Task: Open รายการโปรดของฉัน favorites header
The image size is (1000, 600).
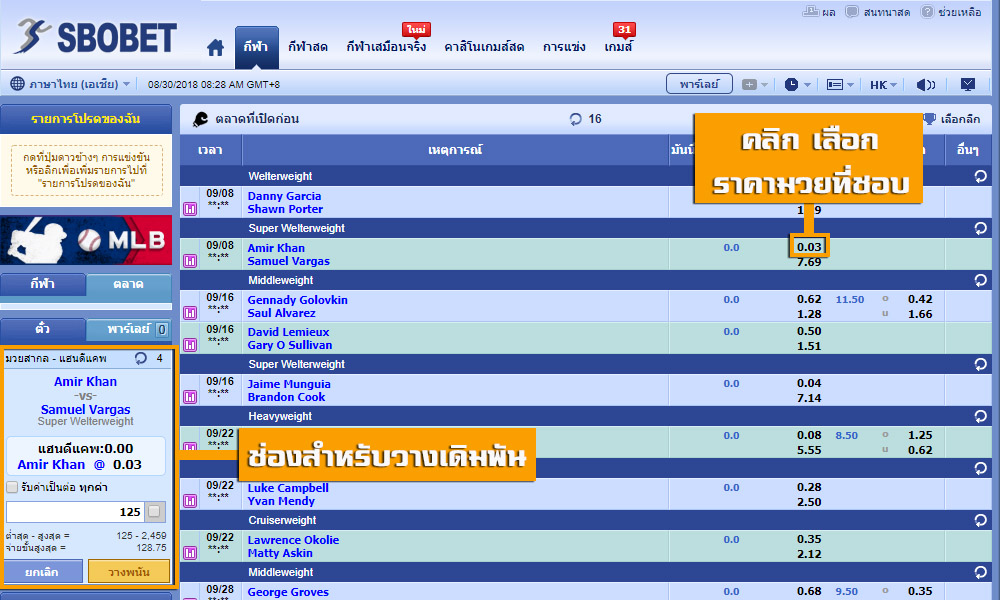Action: pos(85,119)
